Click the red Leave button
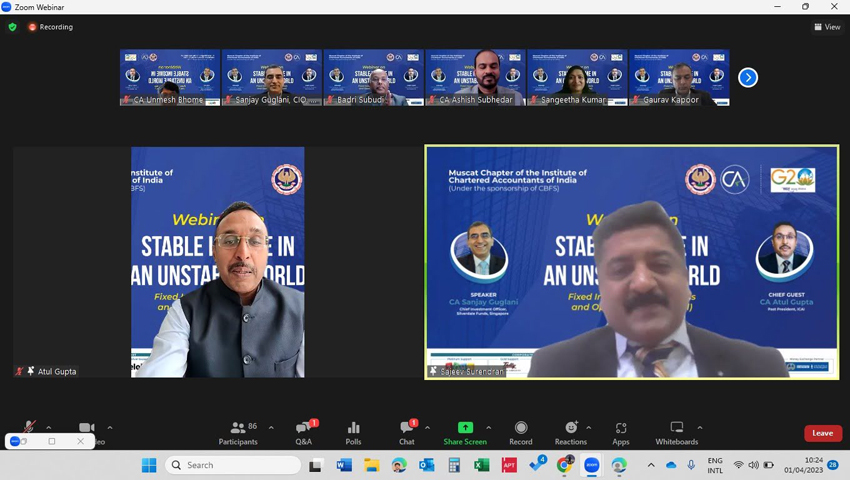This screenshot has height=480, width=850. pos(822,433)
